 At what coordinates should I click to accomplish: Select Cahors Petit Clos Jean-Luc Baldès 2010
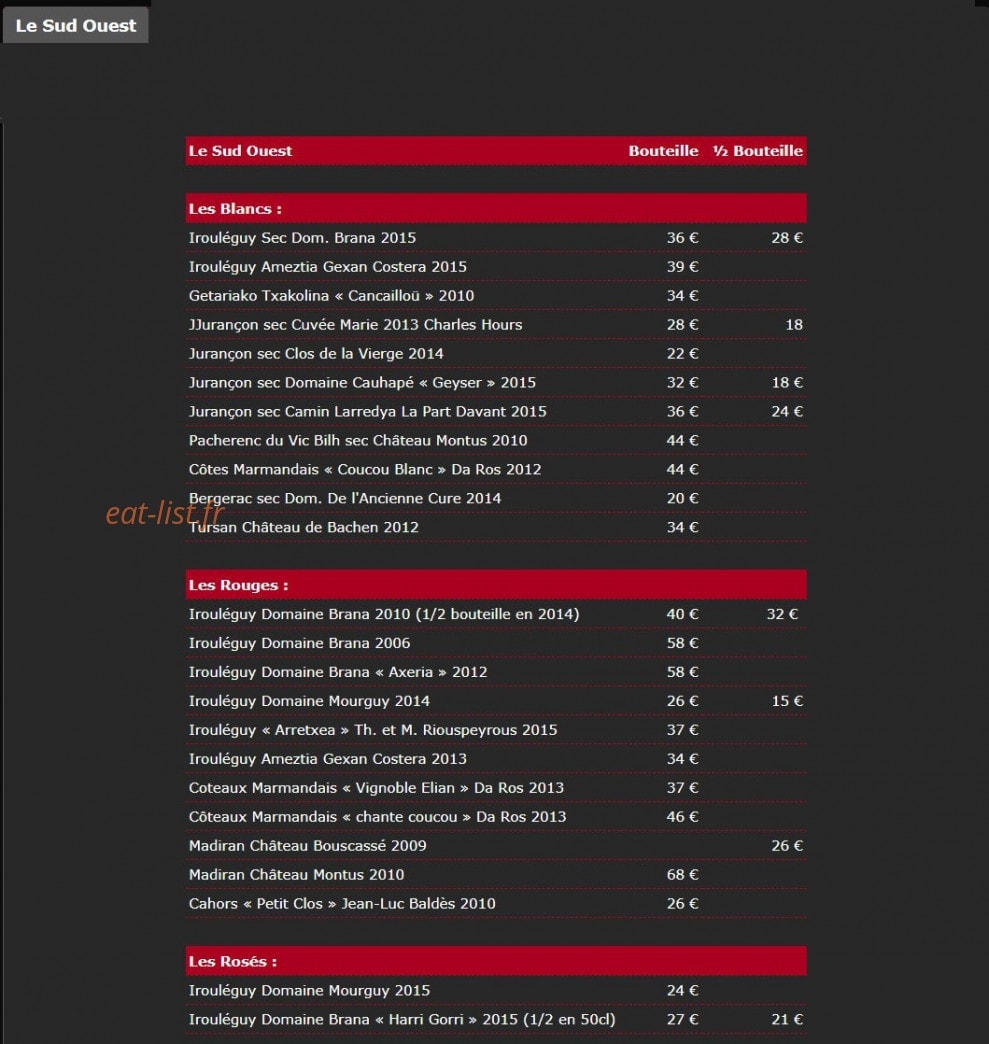tap(342, 904)
